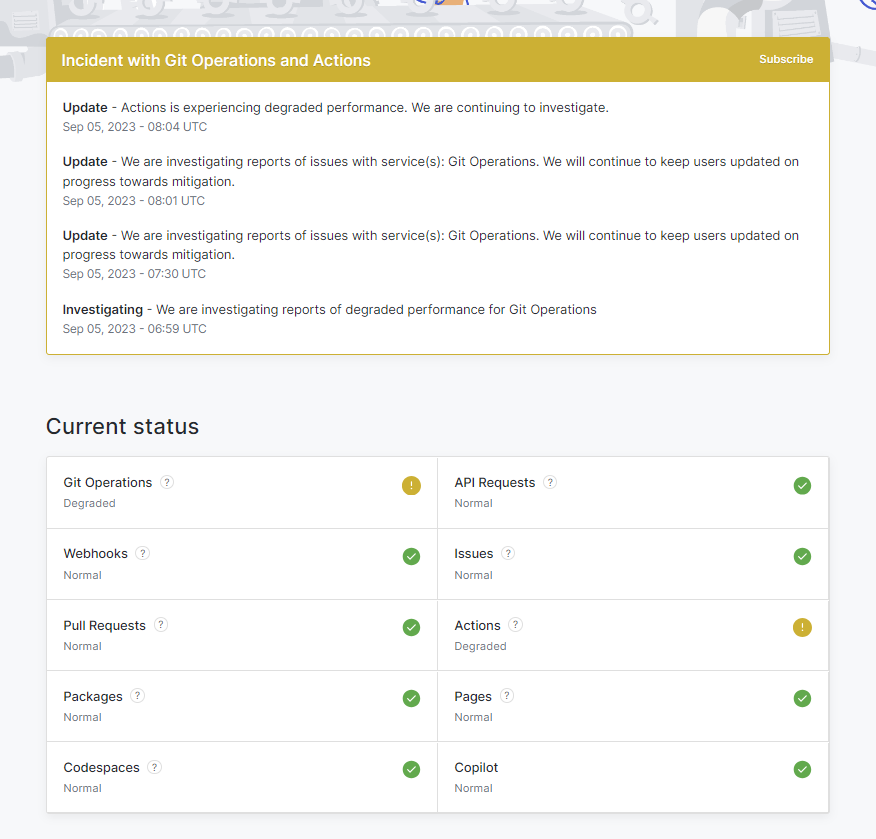Open the Pull Requests help icon
This screenshot has width=876, height=839.
(160, 625)
